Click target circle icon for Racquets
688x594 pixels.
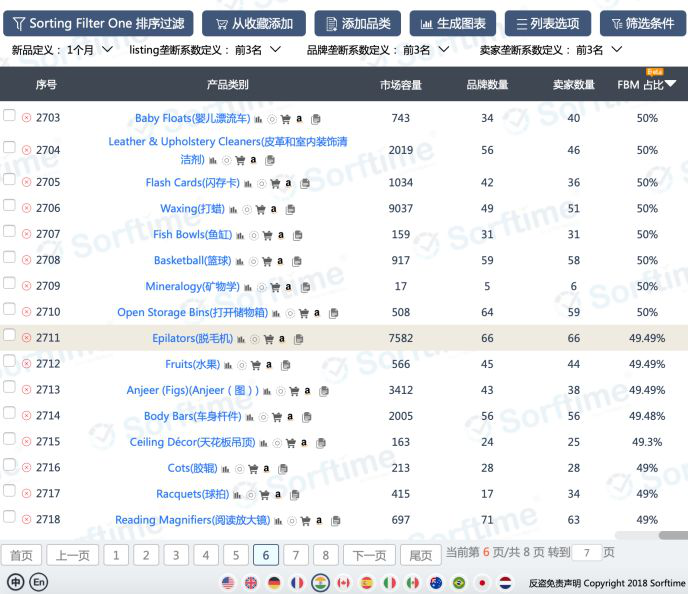click(251, 495)
